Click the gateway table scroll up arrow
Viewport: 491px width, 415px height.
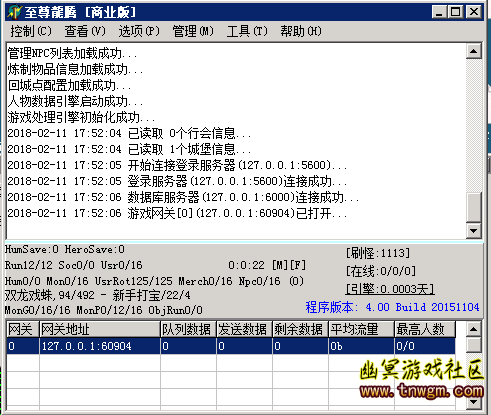click(x=473, y=329)
